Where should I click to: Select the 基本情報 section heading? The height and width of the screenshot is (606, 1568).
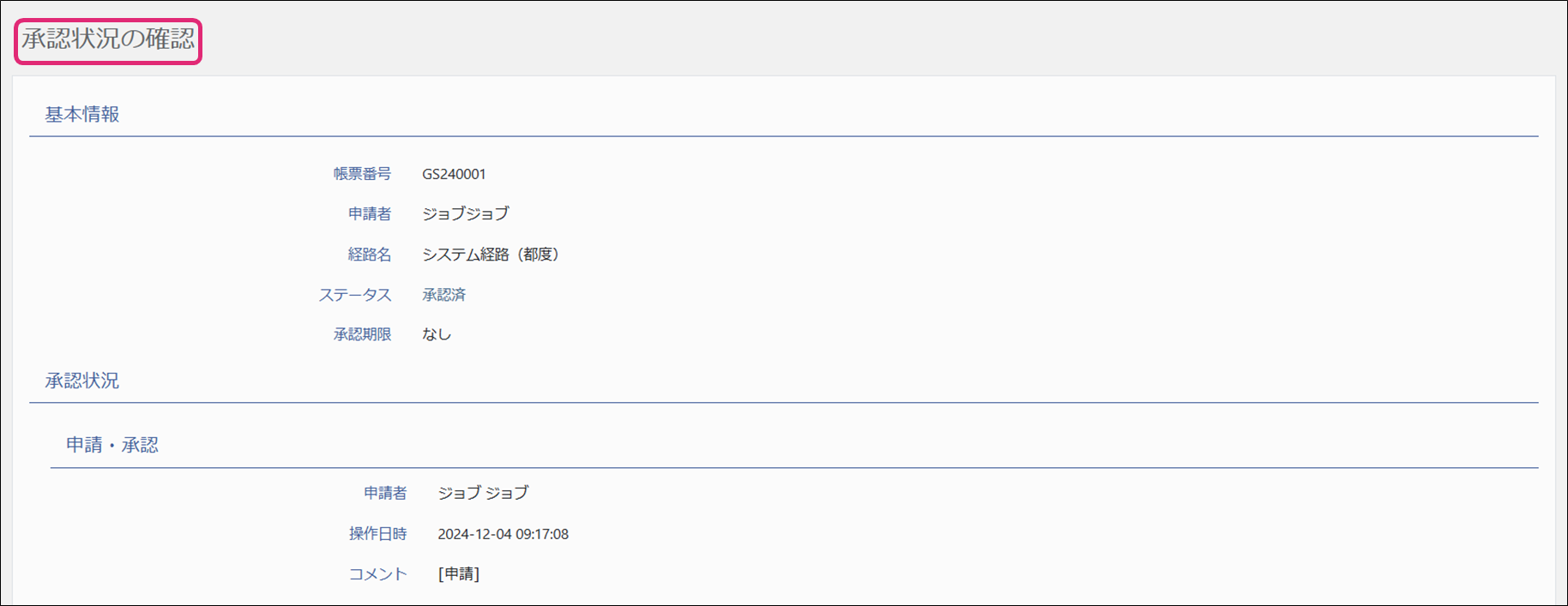point(82,115)
